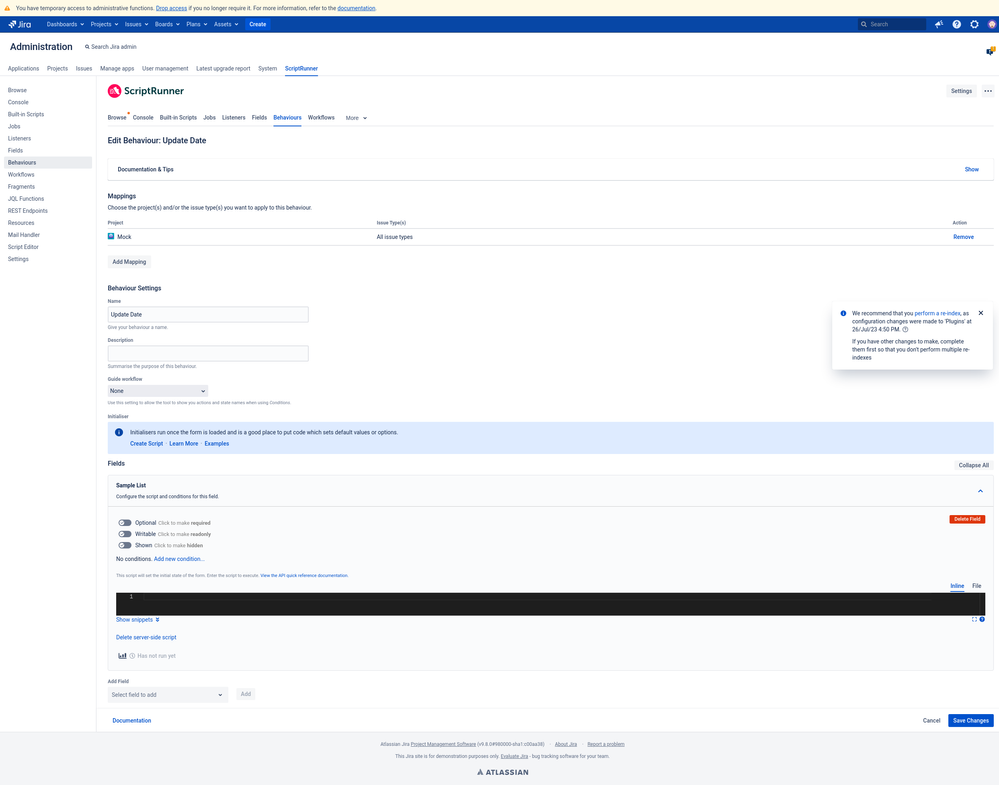Open JQL Functions in left sidebar
The height and width of the screenshot is (785, 999).
pyautogui.click(x=26, y=199)
